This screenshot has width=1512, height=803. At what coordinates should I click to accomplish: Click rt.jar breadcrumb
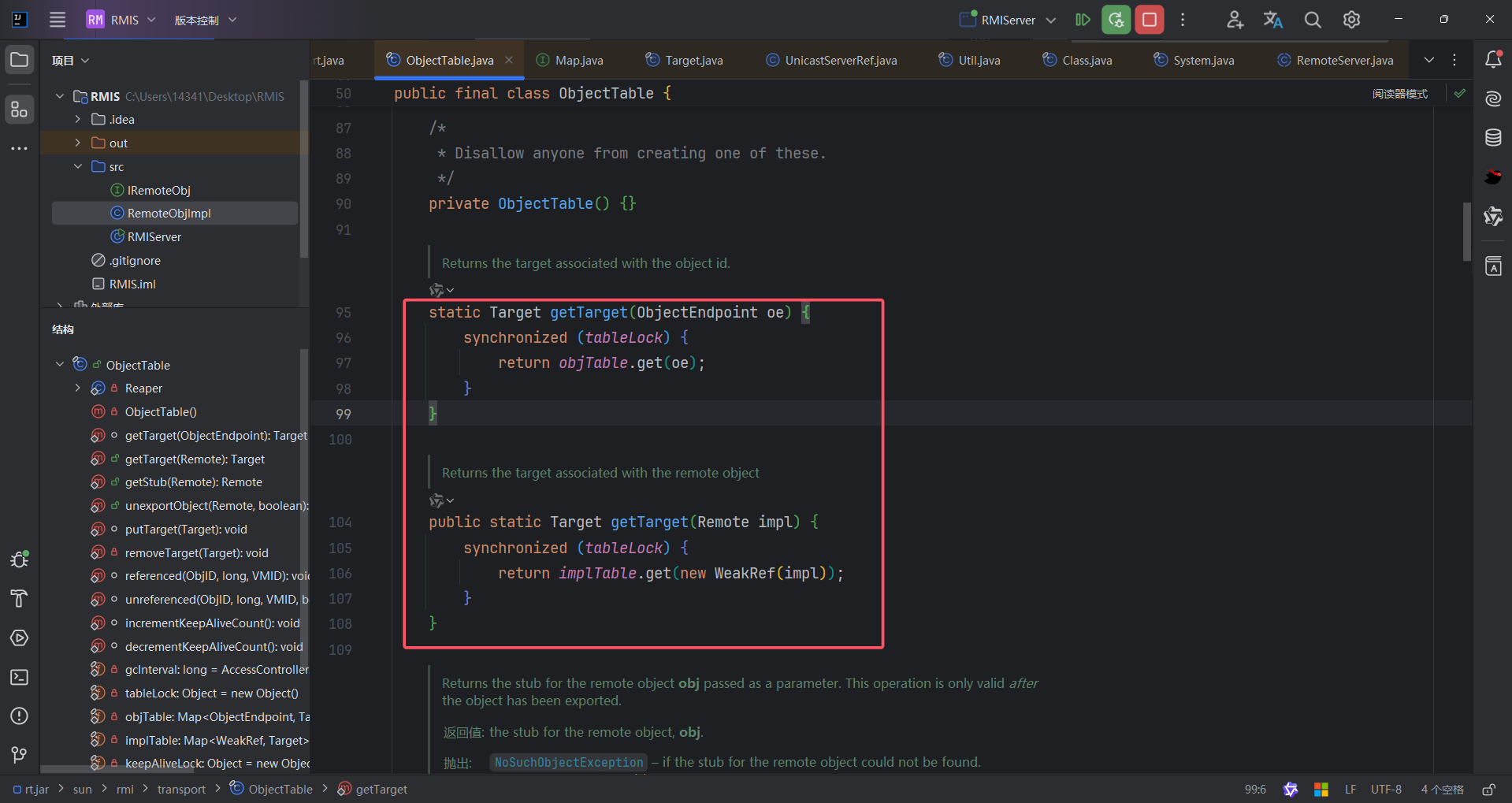pos(31,789)
